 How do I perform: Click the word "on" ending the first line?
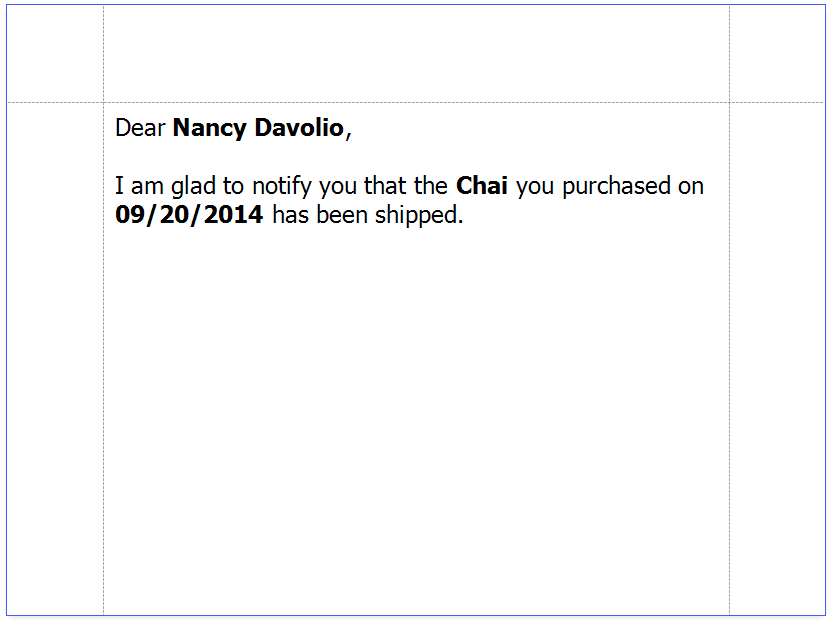pos(691,187)
